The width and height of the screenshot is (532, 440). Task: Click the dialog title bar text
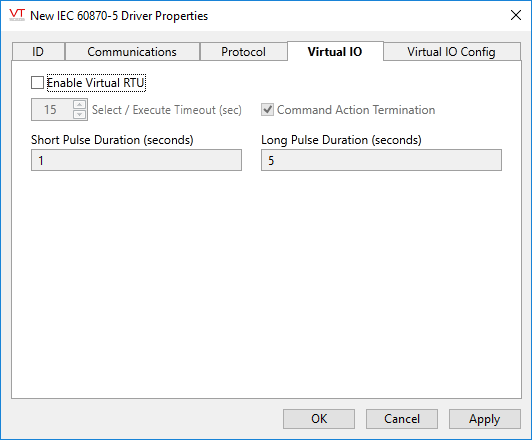(x=119, y=16)
